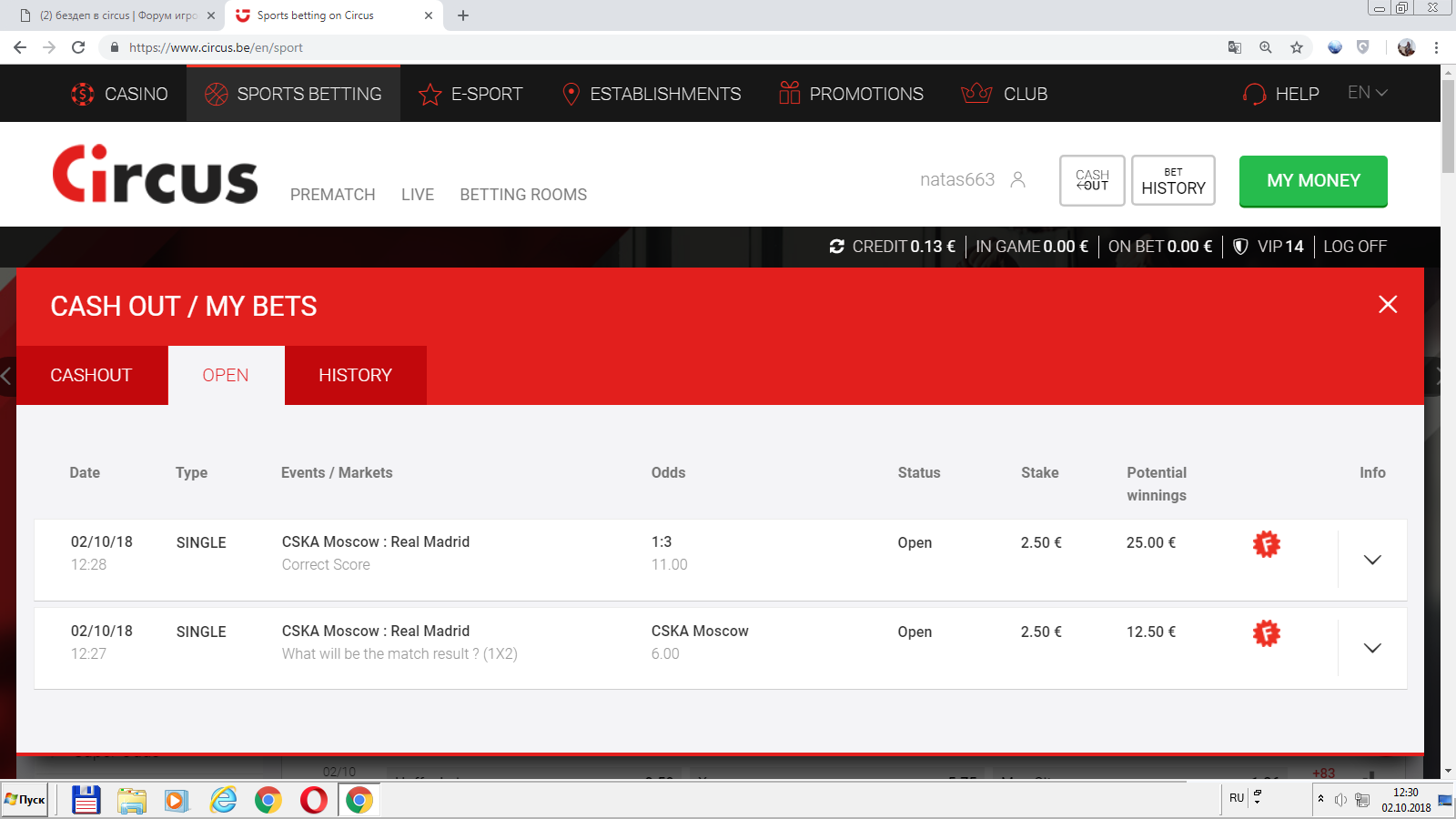This screenshot has height=819, width=1456.
Task: Click the Circus logo
Action: click(x=155, y=174)
